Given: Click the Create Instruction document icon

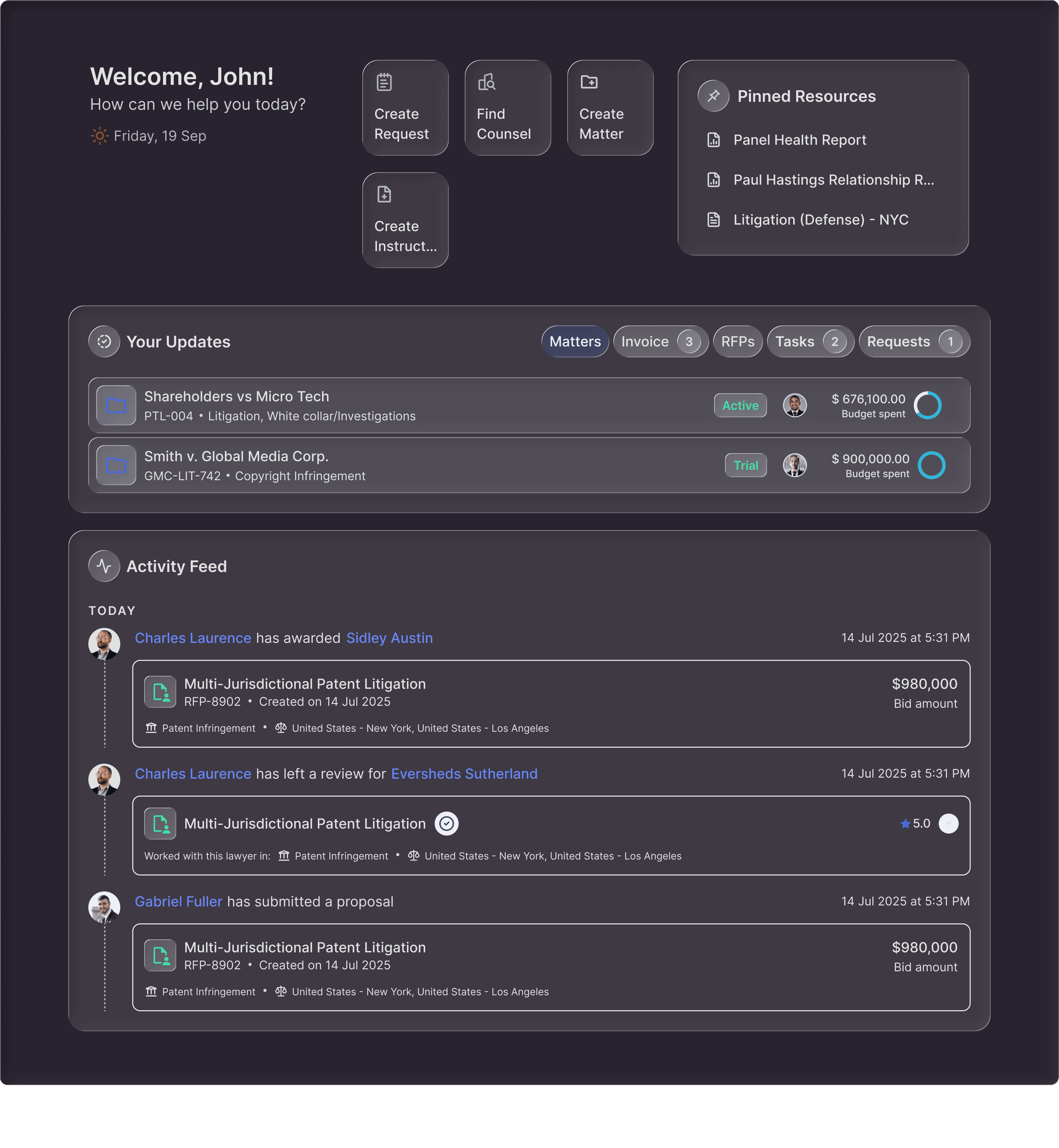Looking at the screenshot, I should click(384, 195).
